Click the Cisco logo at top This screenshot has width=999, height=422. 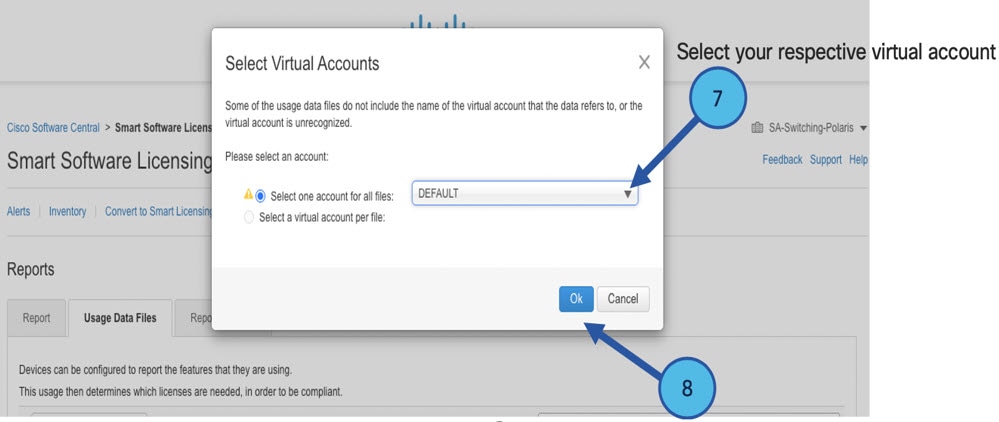[438, 22]
